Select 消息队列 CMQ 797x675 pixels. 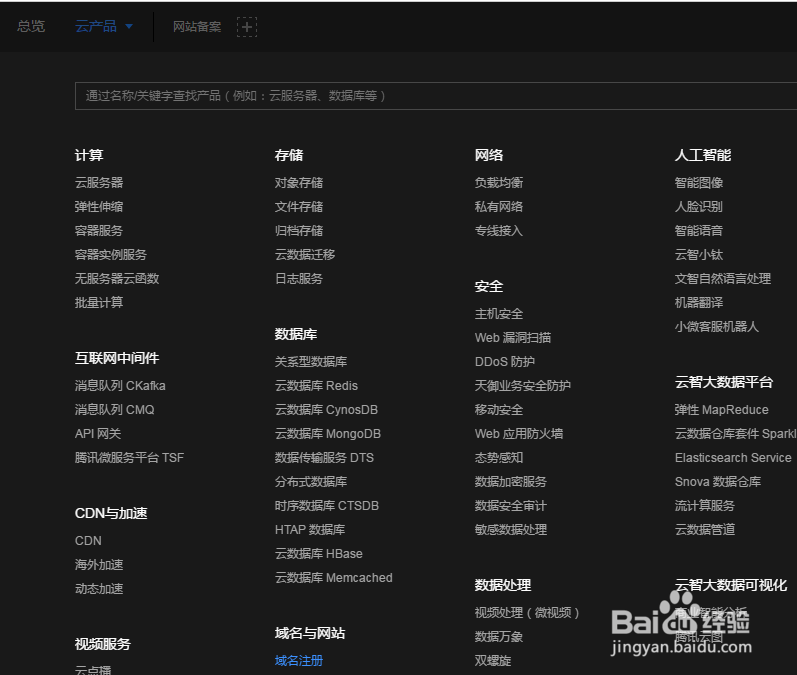coord(114,409)
